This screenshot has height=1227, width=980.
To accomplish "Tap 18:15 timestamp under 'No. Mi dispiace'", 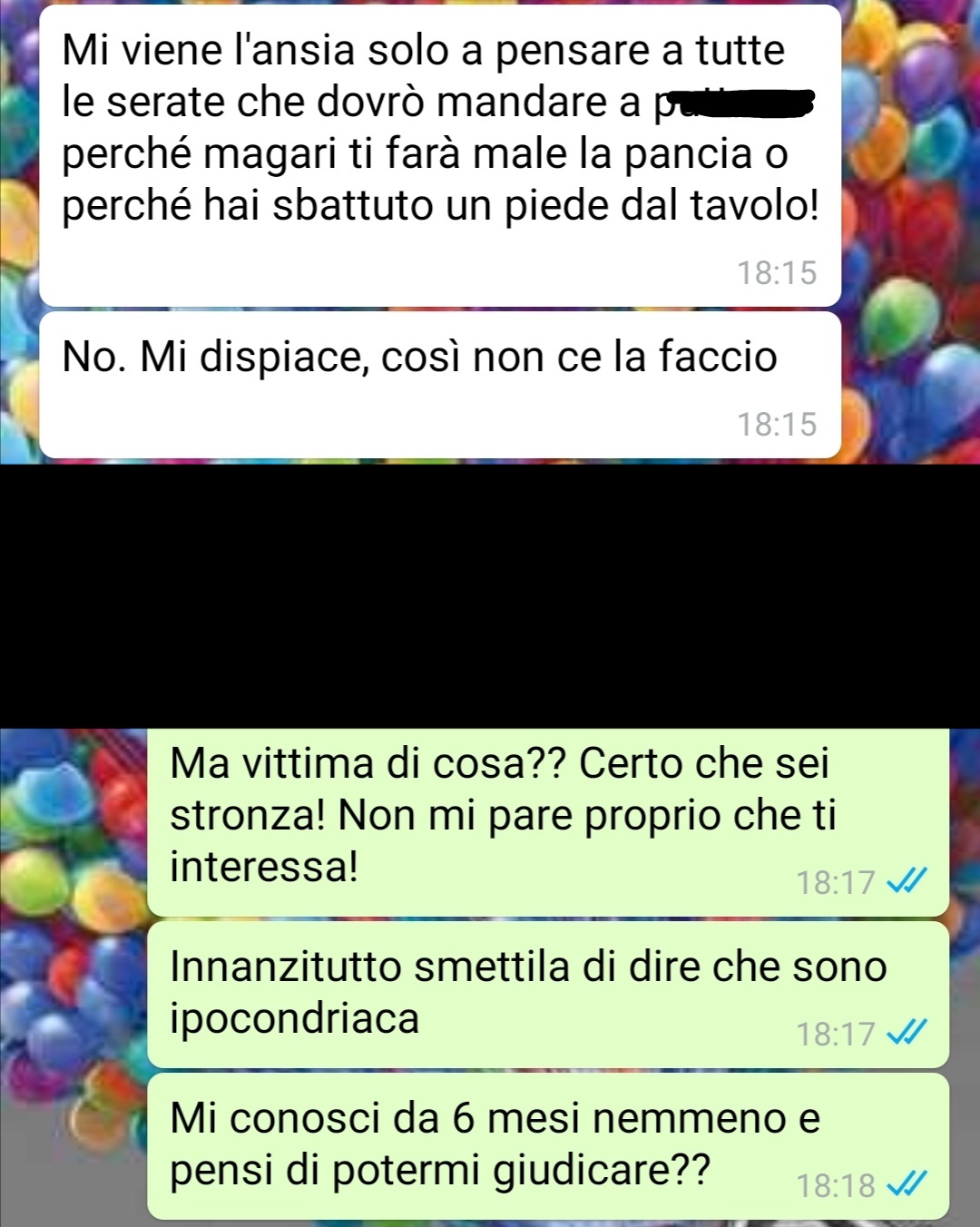I will tap(777, 424).
